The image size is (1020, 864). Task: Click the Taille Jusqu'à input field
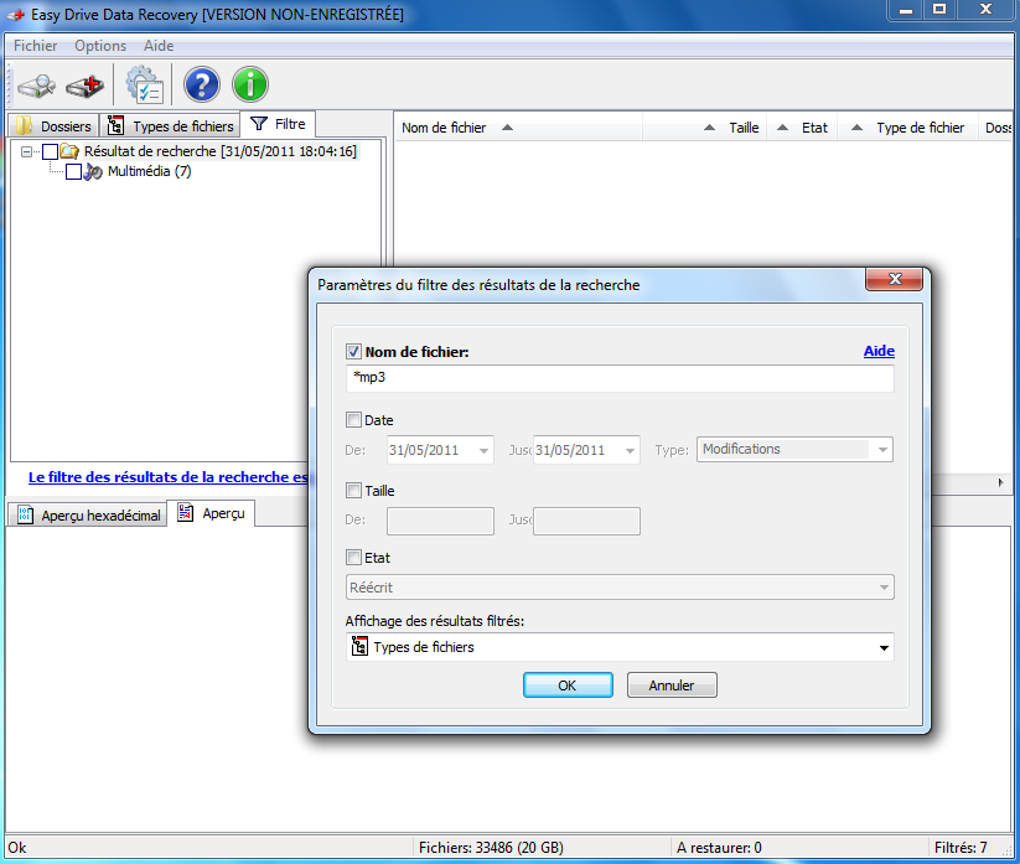coord(587,521)
